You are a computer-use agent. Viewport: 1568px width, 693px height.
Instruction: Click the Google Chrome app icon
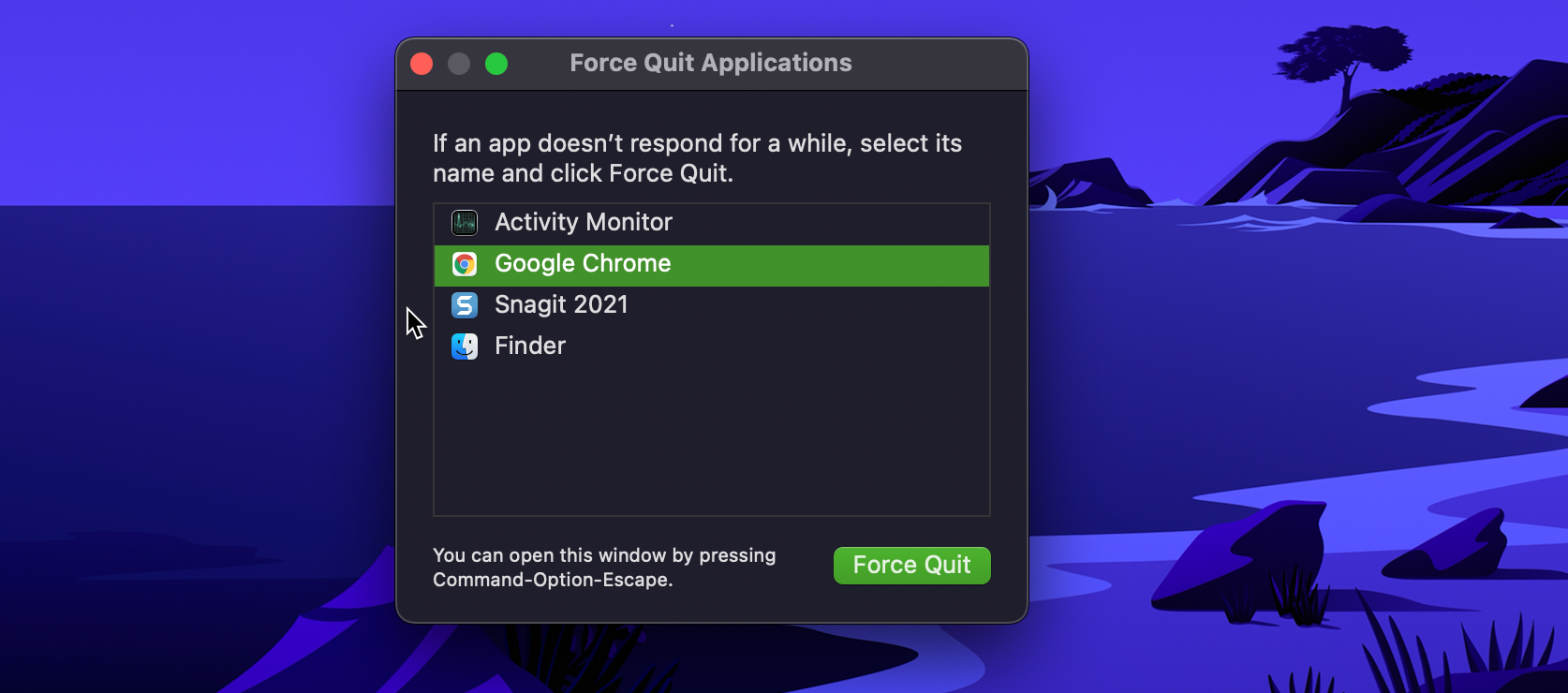(464, 264)
